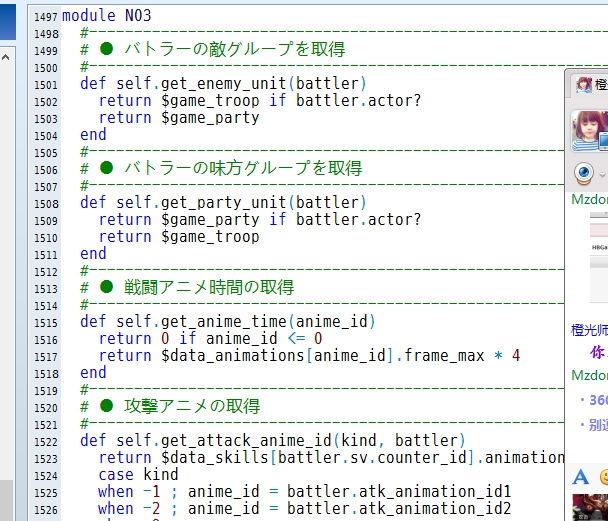Click 'return 0 if anime_id <= 0' line
Viewport: 608px width, 521px height.
point(211,339)
